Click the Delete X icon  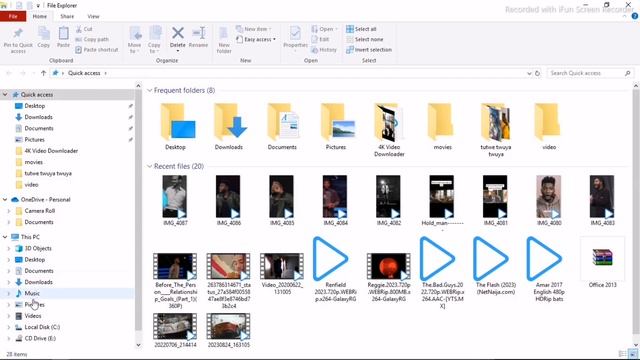click(178, 33)
